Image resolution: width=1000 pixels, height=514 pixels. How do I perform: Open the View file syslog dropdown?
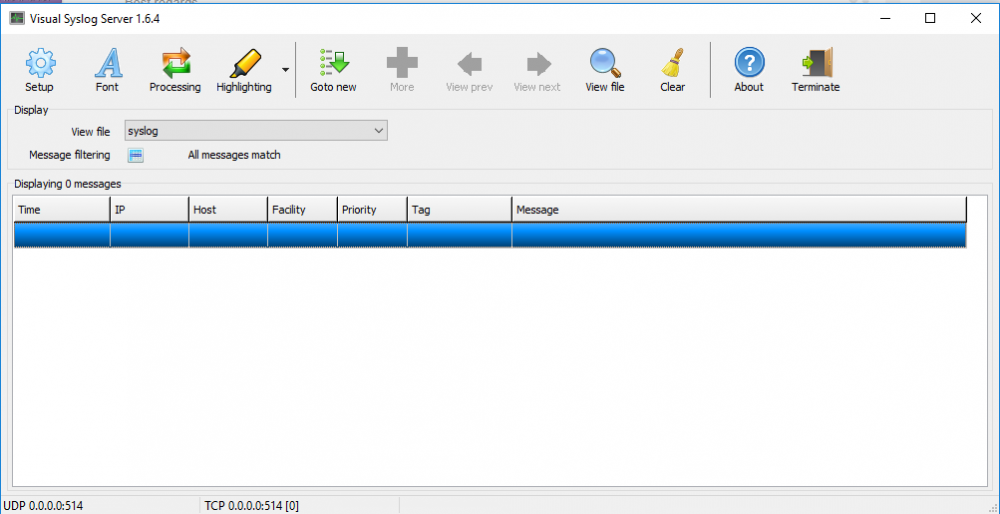tap(256, 131)
